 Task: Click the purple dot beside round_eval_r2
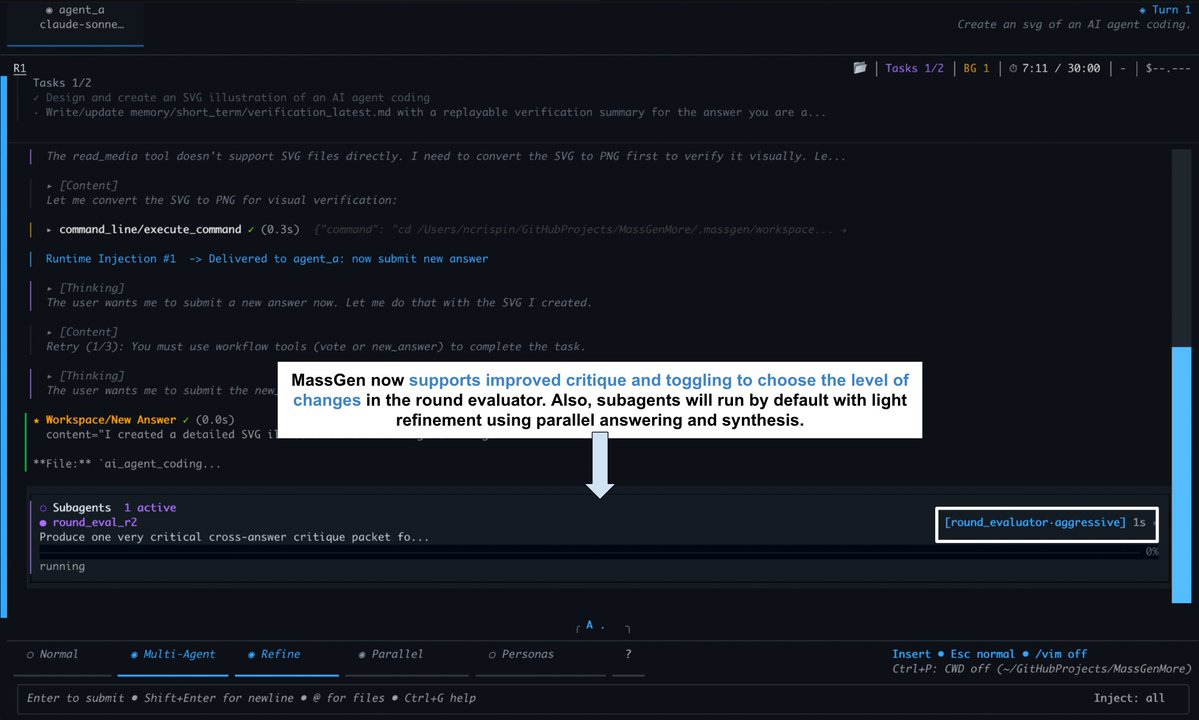coord(43,523)
